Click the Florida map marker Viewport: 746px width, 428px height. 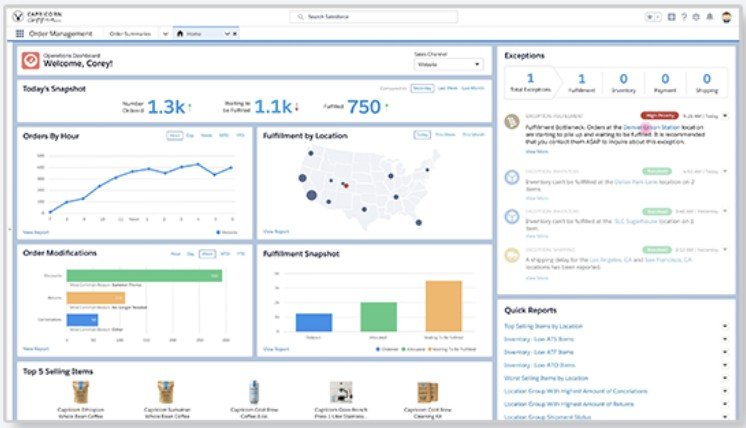pos(419,222)
